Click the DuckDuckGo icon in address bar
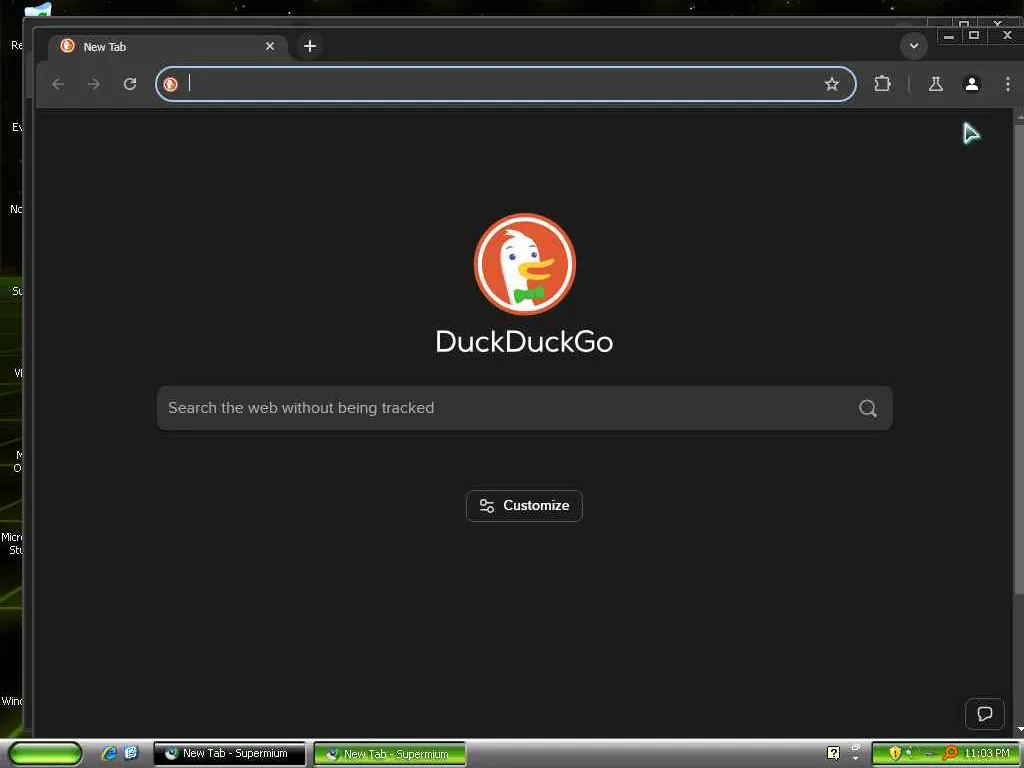 point(170,84)
